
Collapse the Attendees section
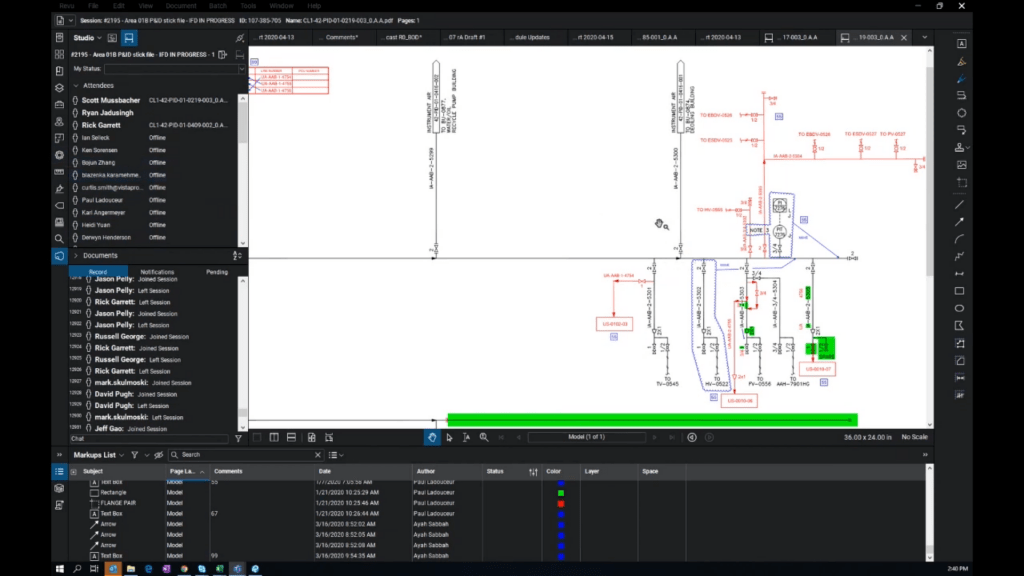tap(75, 86)
